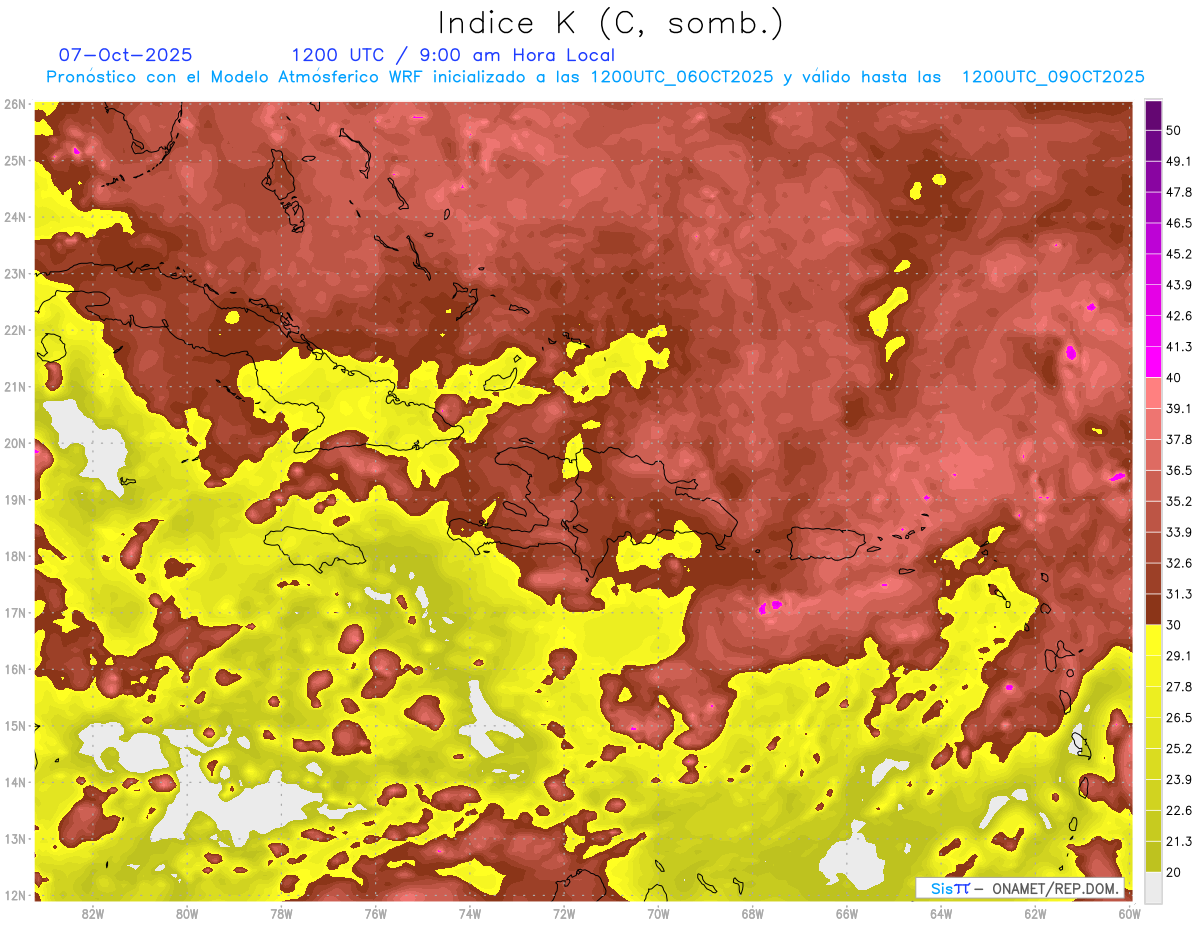Click the "26N" latitude label
The image size is (1200, 927).
click(x=14, y=104)
